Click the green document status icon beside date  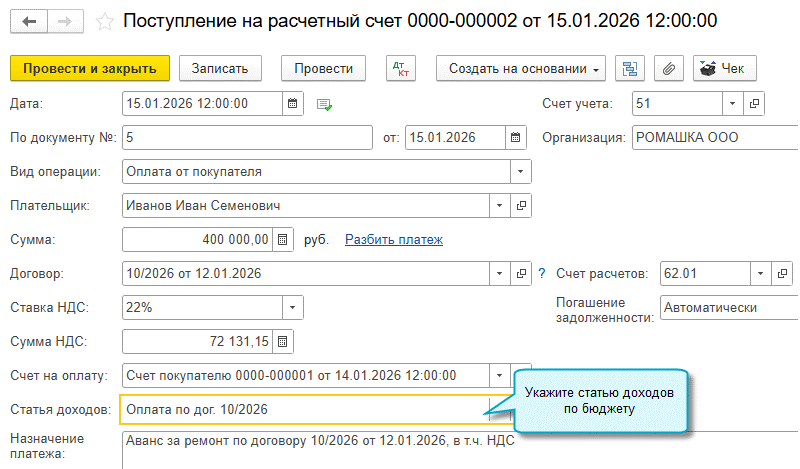324,105
